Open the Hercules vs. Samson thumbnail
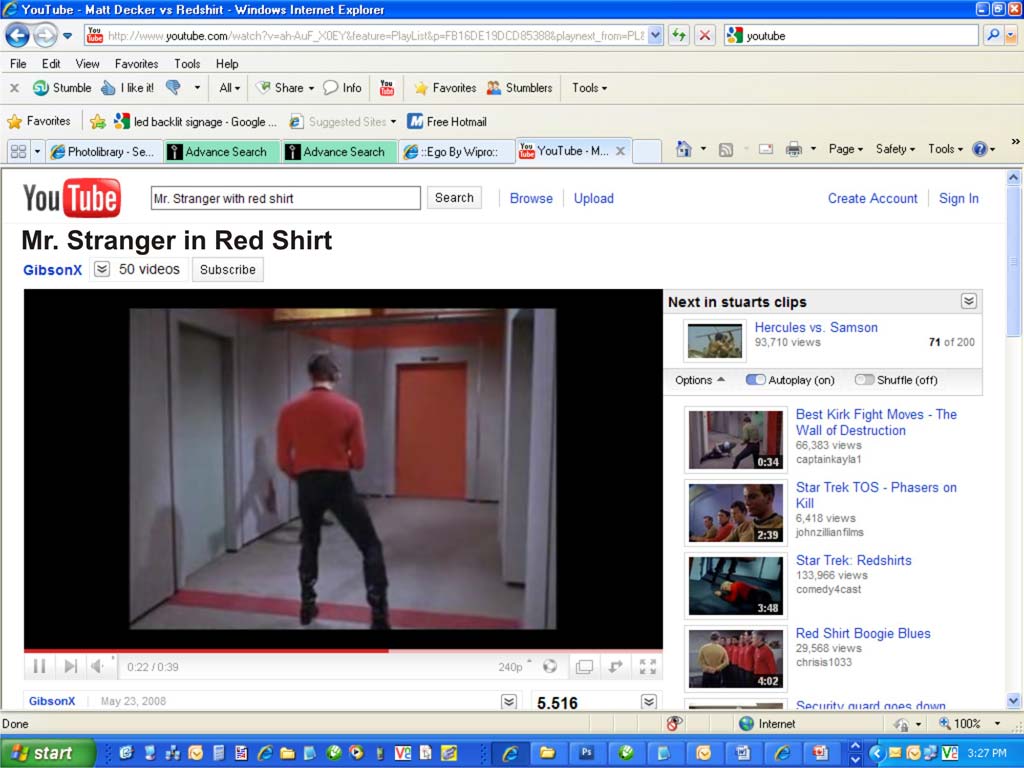The width and height of the screenshot is (1024, 768). coord(714,340)
